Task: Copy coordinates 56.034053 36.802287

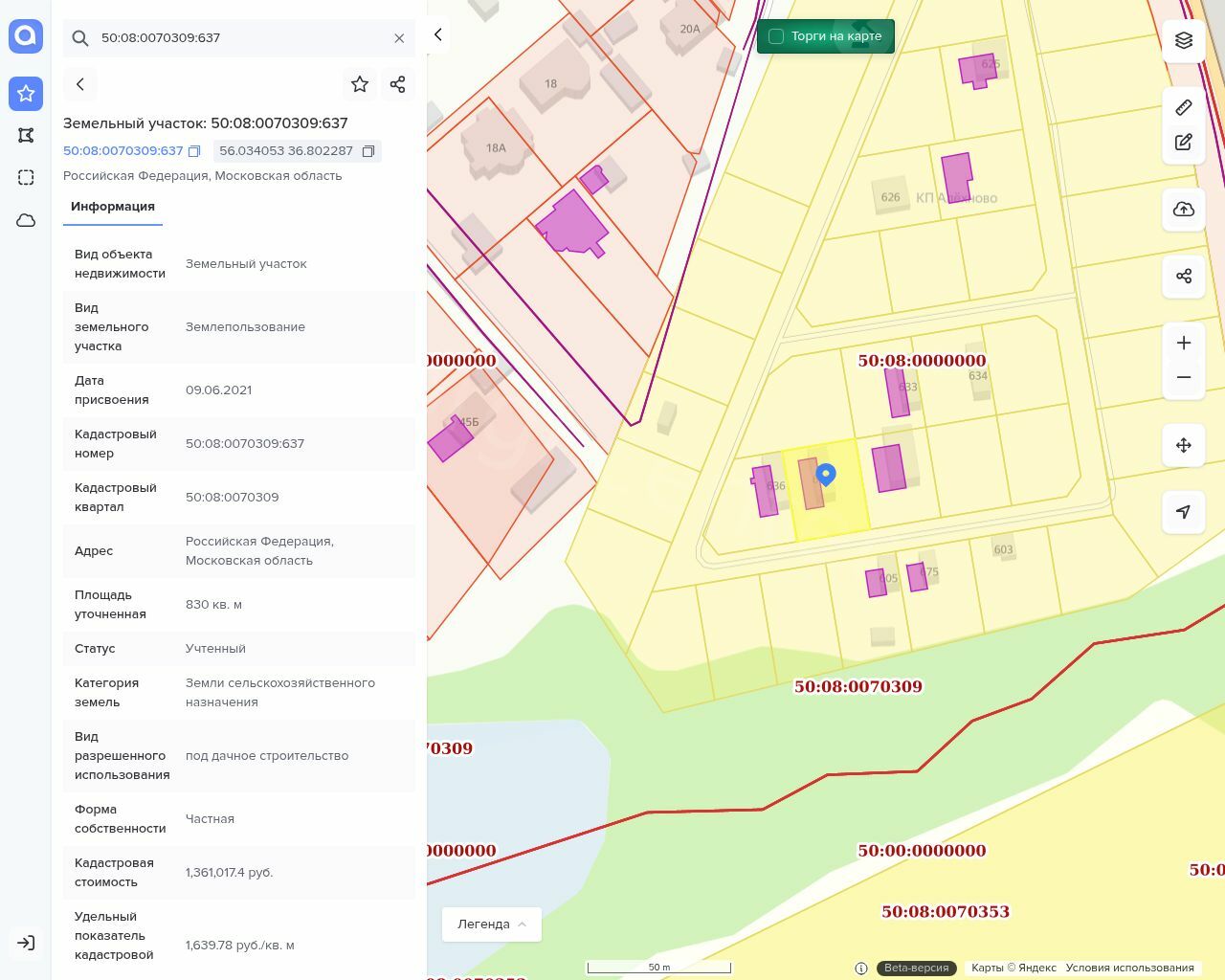Action: point(368,151)
